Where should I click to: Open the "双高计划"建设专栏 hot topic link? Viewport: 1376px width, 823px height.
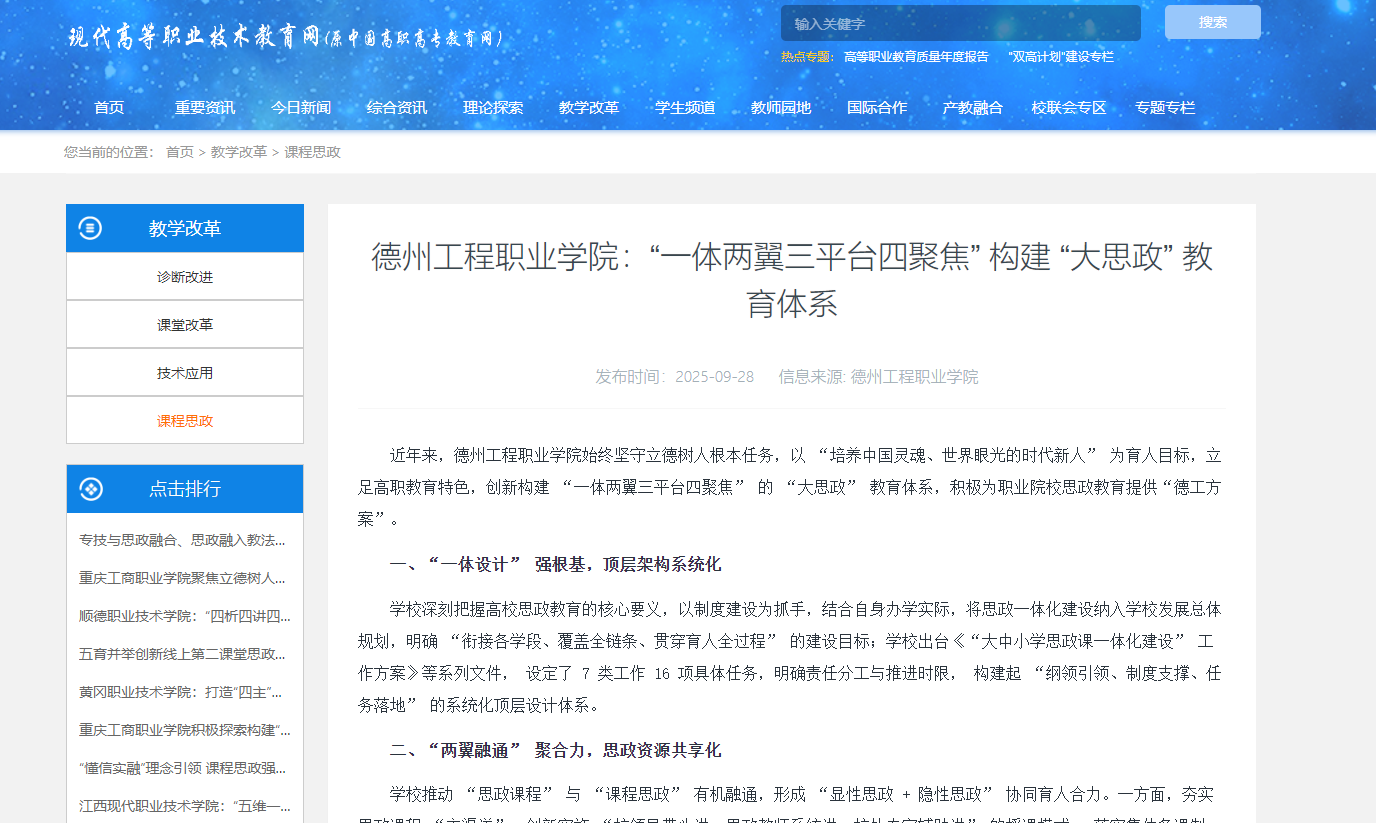tap(1060, 57)
